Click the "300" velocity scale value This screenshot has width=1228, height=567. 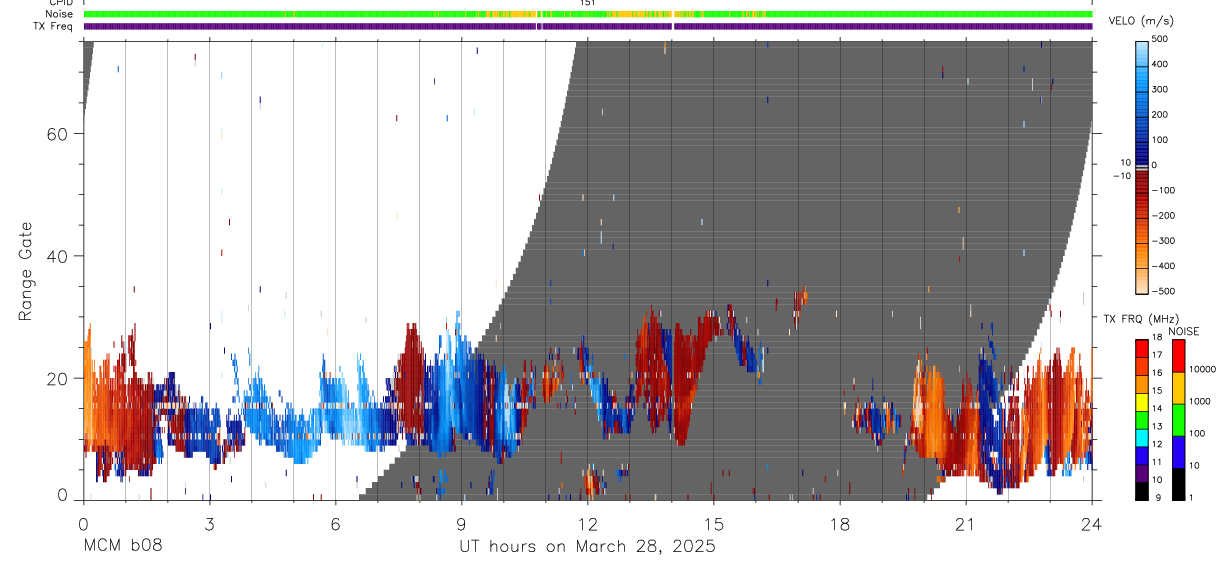[1160, 89]
